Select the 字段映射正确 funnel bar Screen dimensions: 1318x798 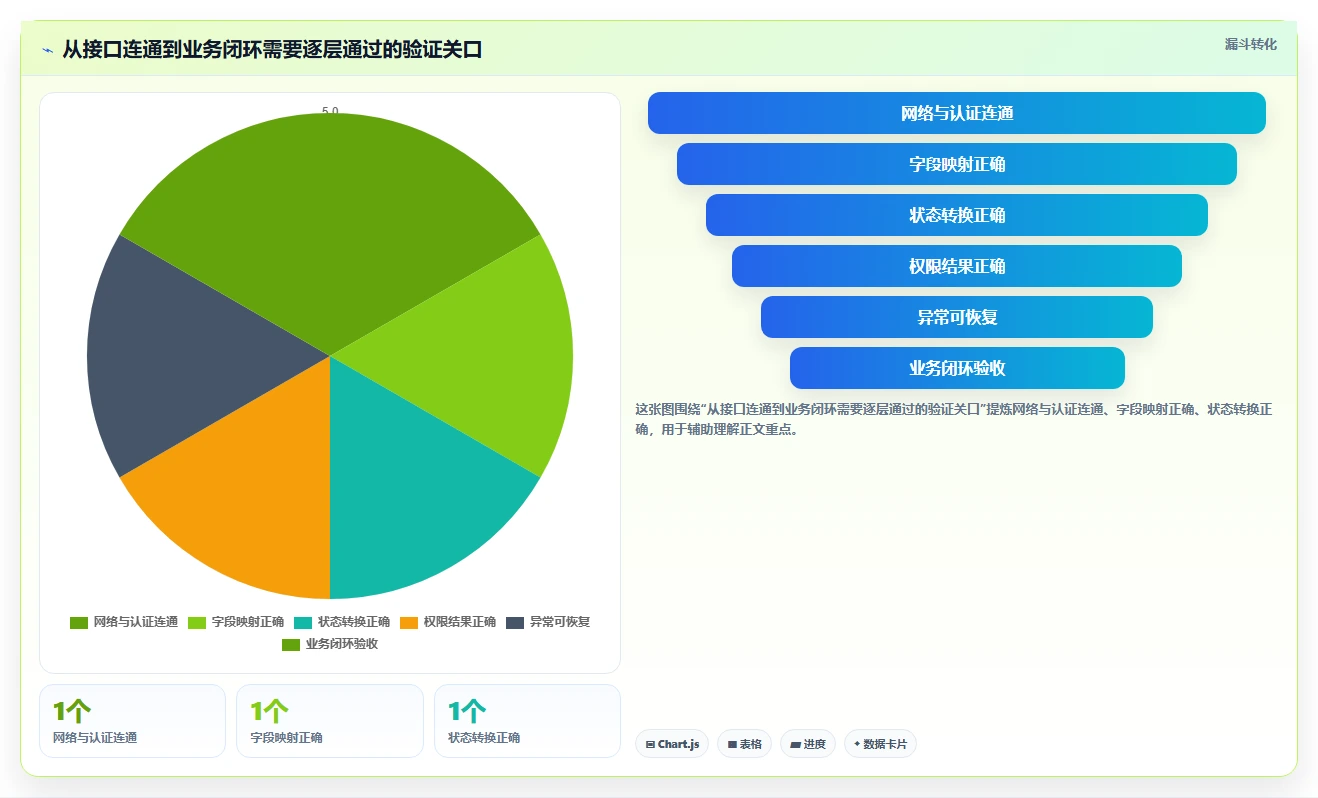click(957, 164)
